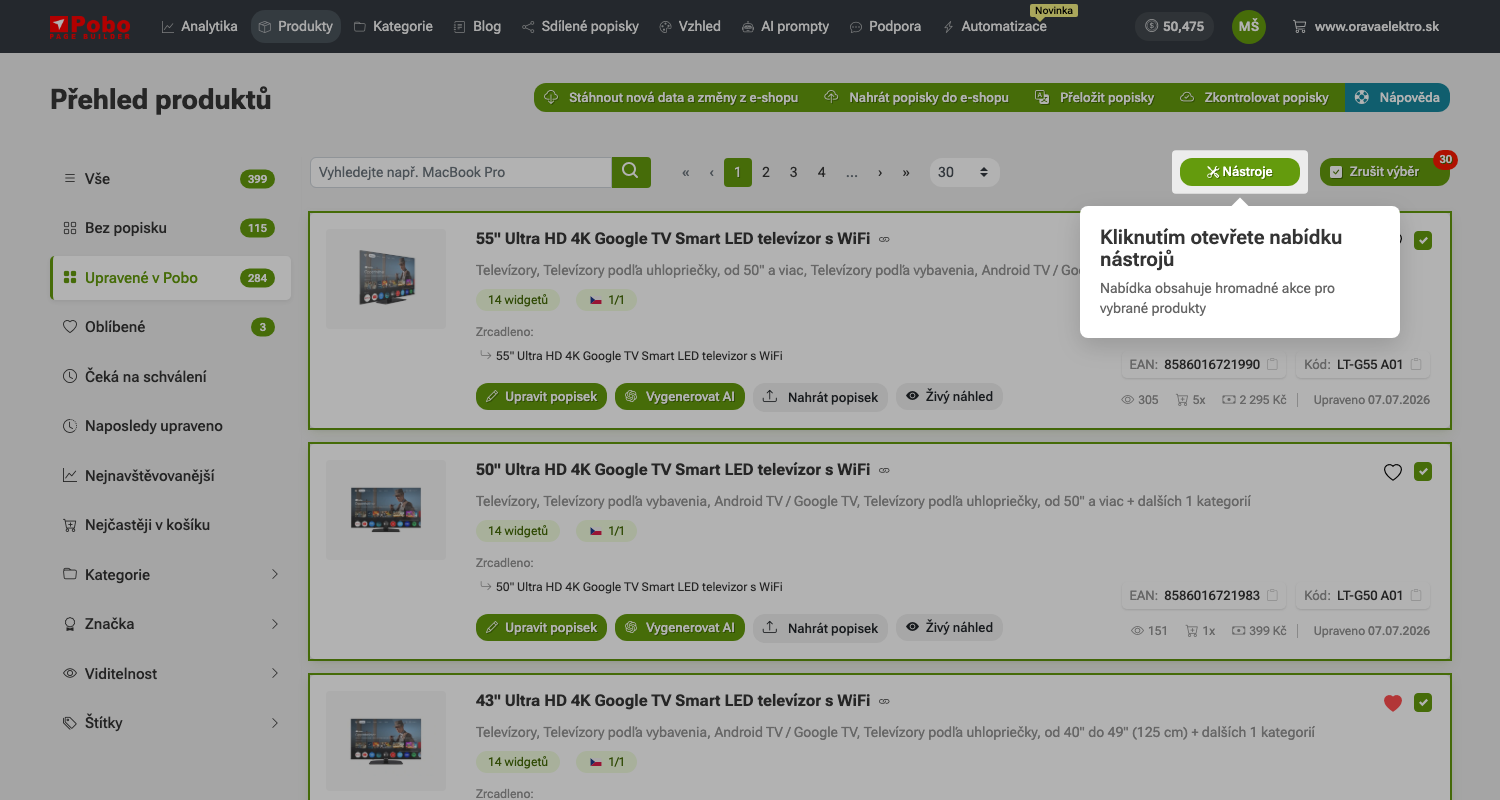Go to the previous page arrow ‹
This screenshot has width=1500, height=800.
pyautogui.click(x=711, y=172)
